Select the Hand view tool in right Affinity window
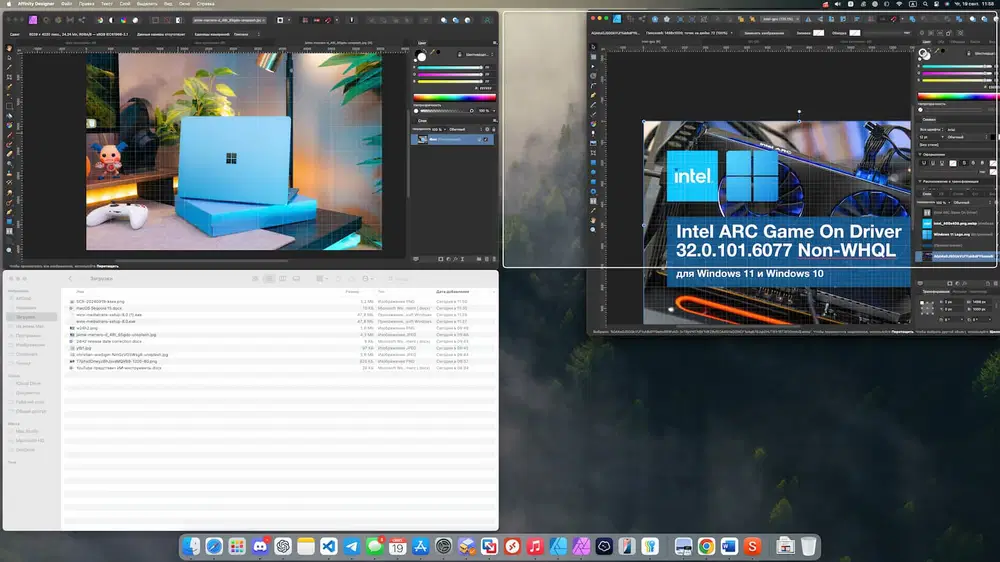 pyautogui.click(x=593, y=220)
